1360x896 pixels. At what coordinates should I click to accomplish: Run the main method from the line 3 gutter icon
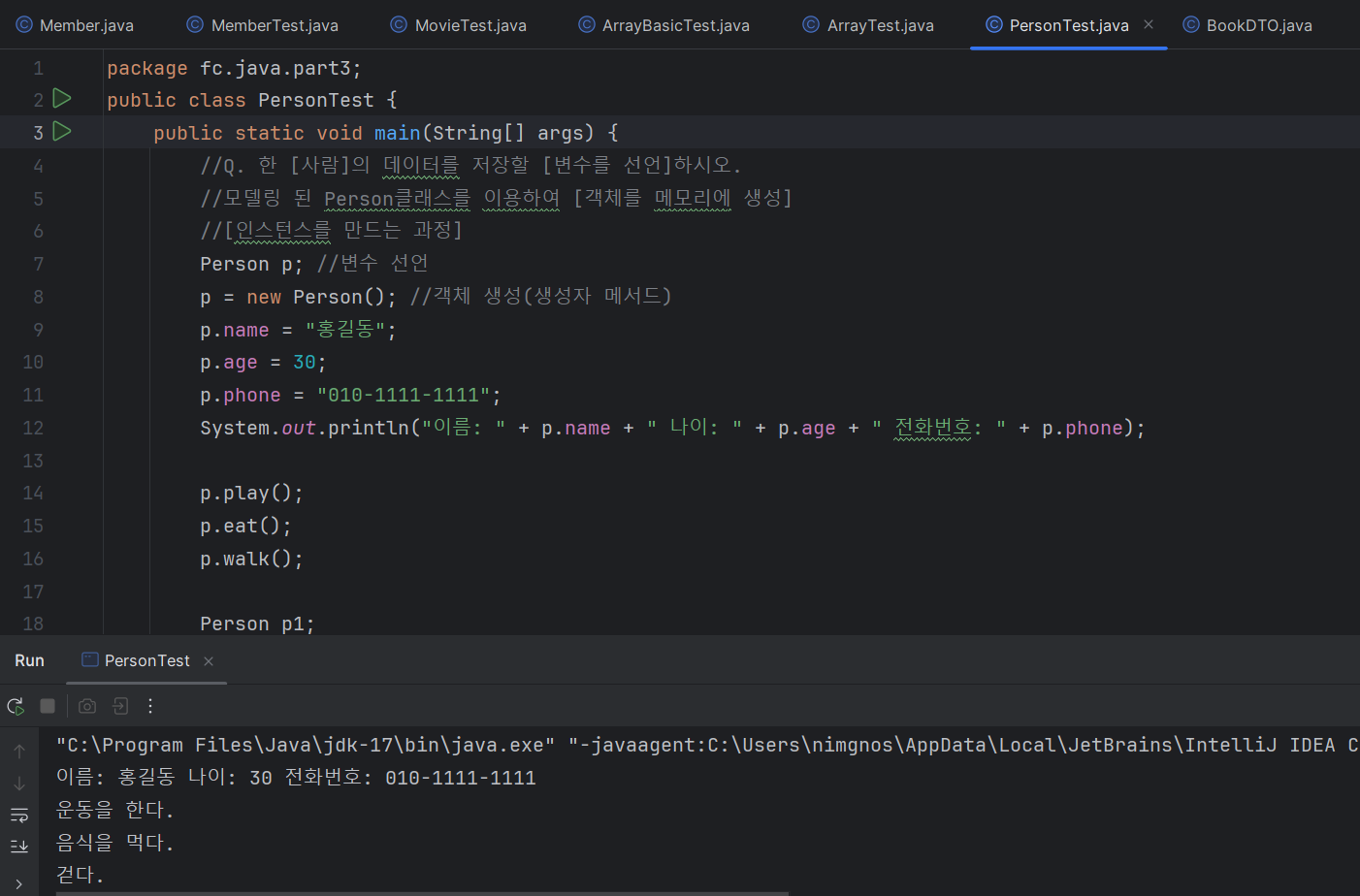[62, 131]
